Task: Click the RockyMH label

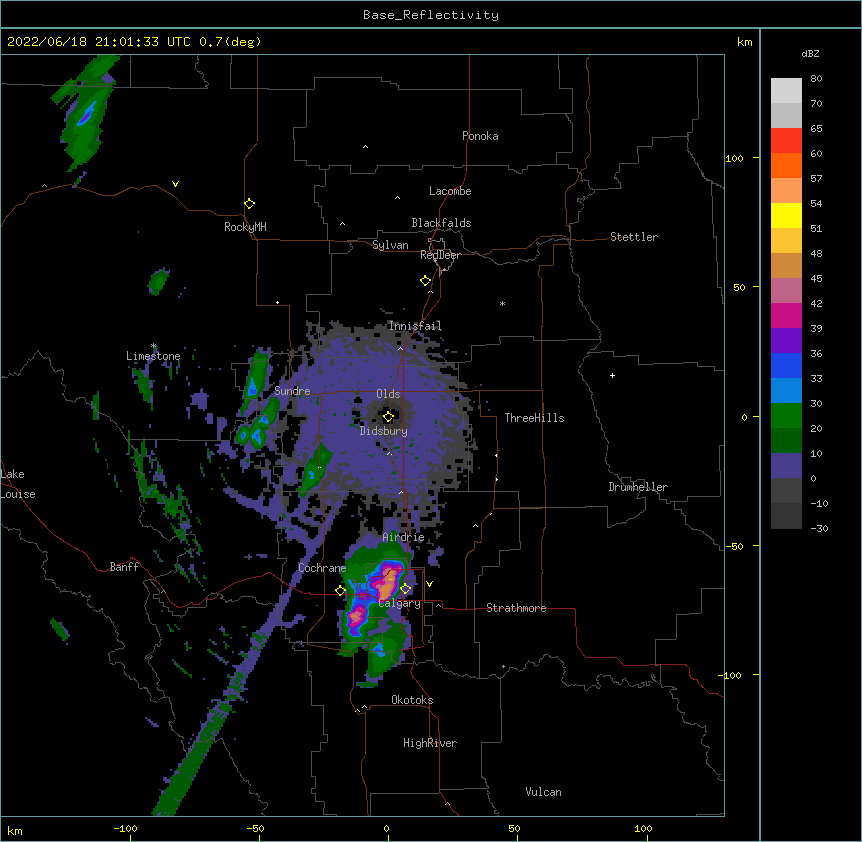Action: [x=245, y=226]
